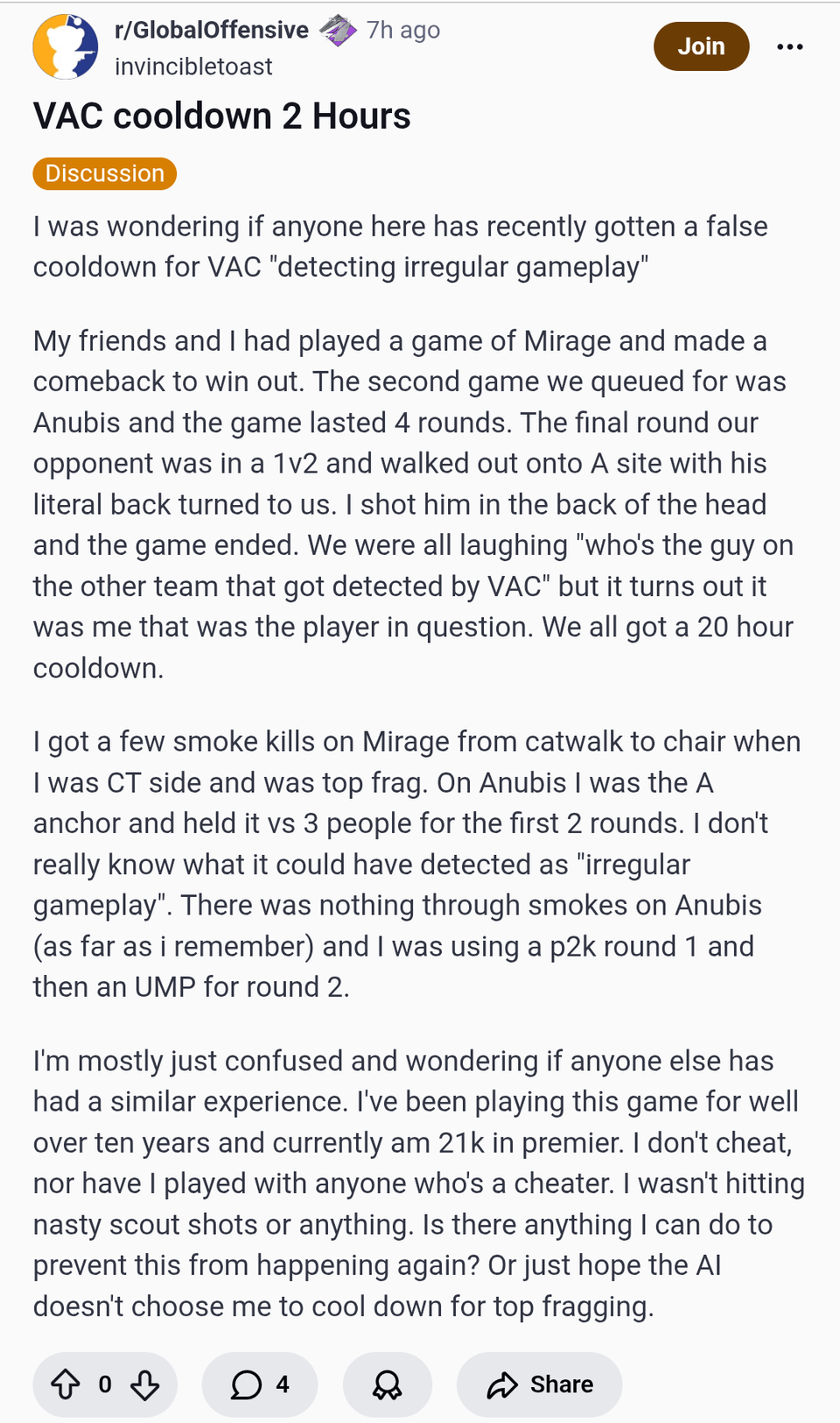This screenshot has height=1423, width=840.
Task: Click the badge icon beside the subreddit name
Action: (x=338, y=31)
